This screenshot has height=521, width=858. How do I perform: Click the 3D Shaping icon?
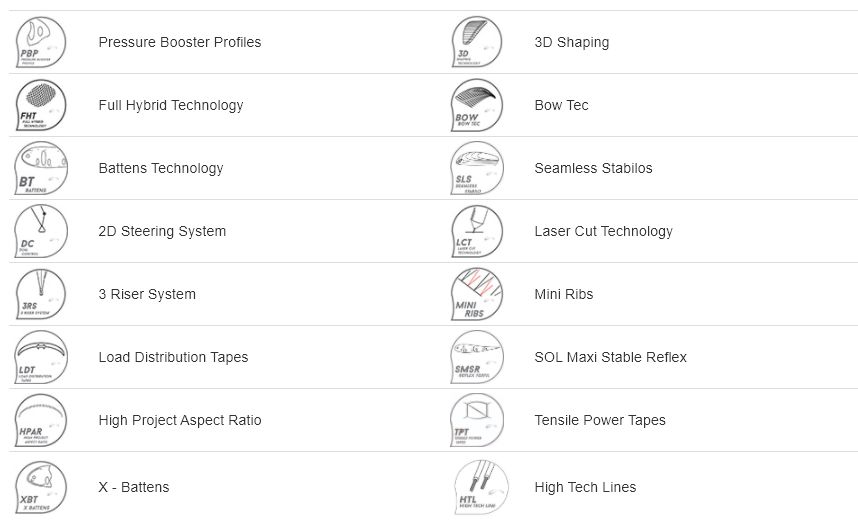[x=477, y=42]
